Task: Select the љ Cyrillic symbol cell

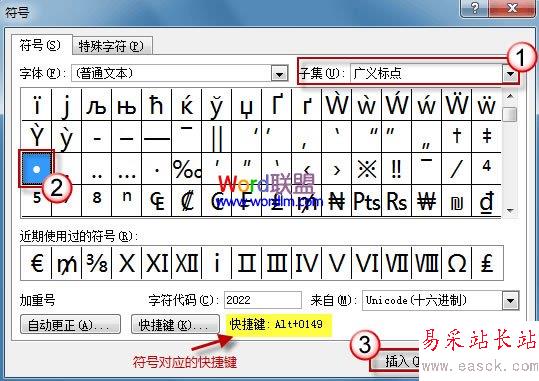Action: [x=96, y=105]
